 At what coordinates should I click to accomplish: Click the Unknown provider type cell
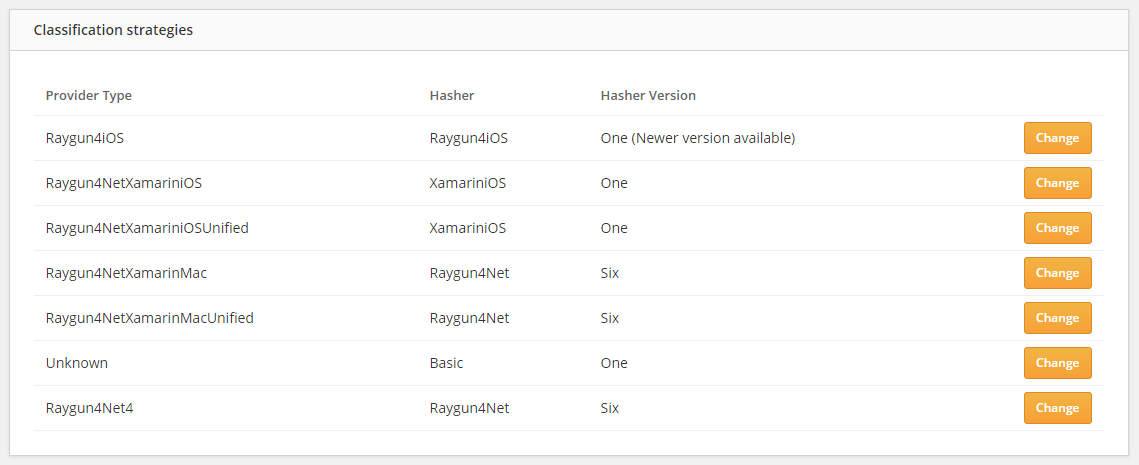pyautogui.click(x=77, y=363)
